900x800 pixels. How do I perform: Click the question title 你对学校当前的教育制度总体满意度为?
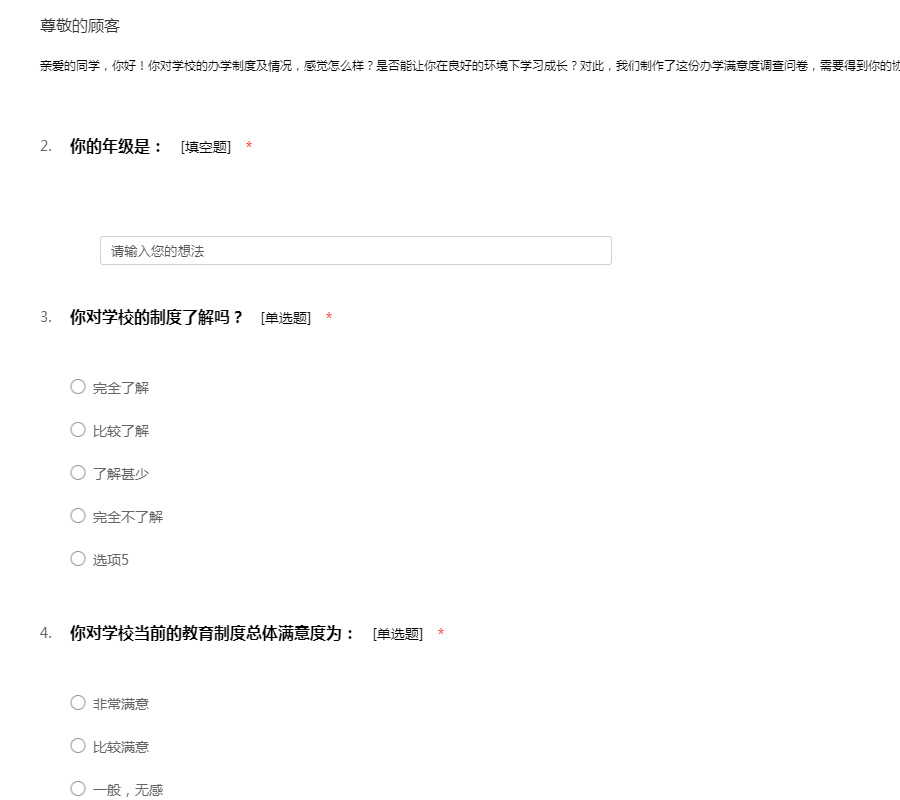tap(212, 634)
